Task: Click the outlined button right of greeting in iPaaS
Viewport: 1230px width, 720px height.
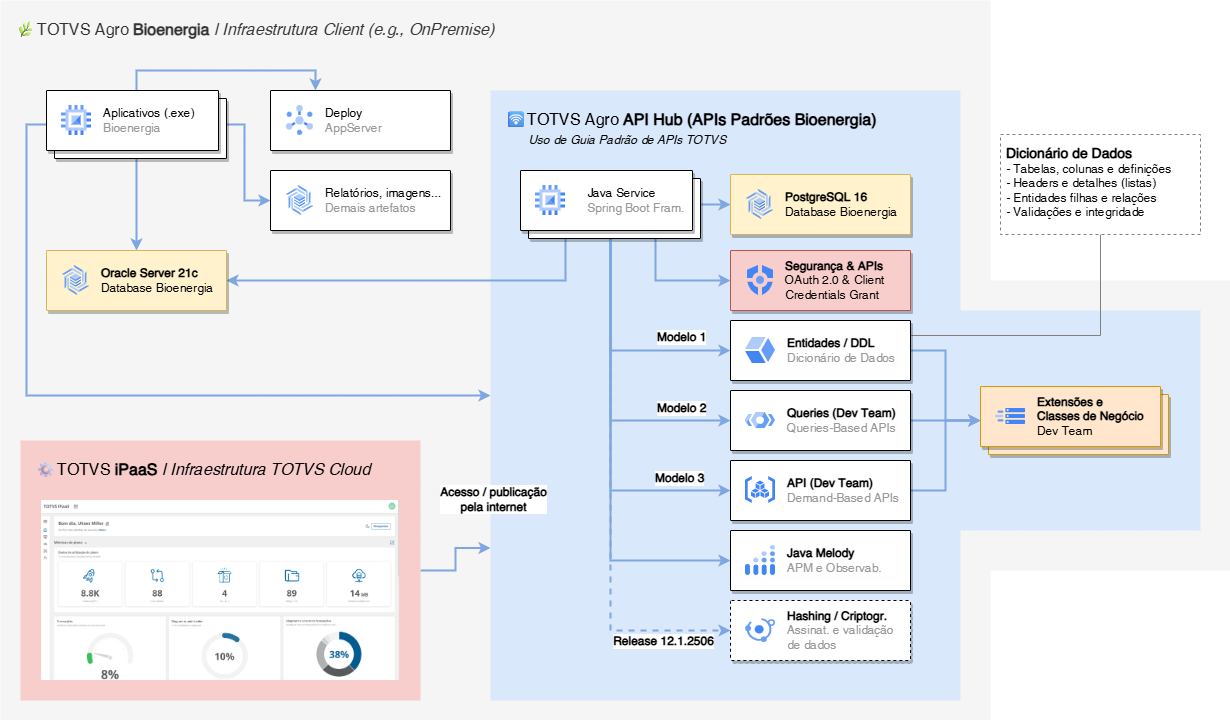Action: pos(381,526)
